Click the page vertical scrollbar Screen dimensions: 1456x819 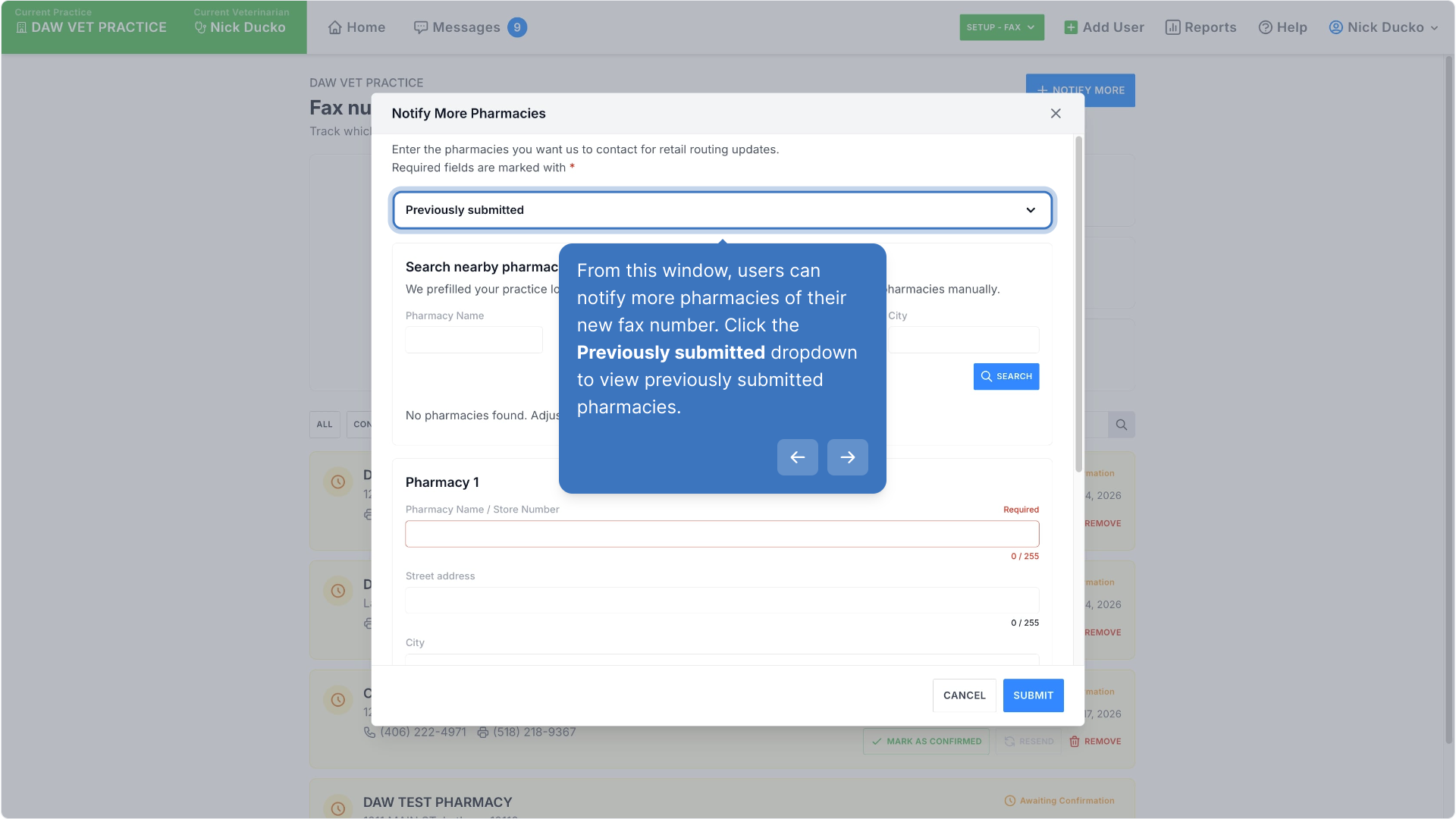[x=1449, y=400]
